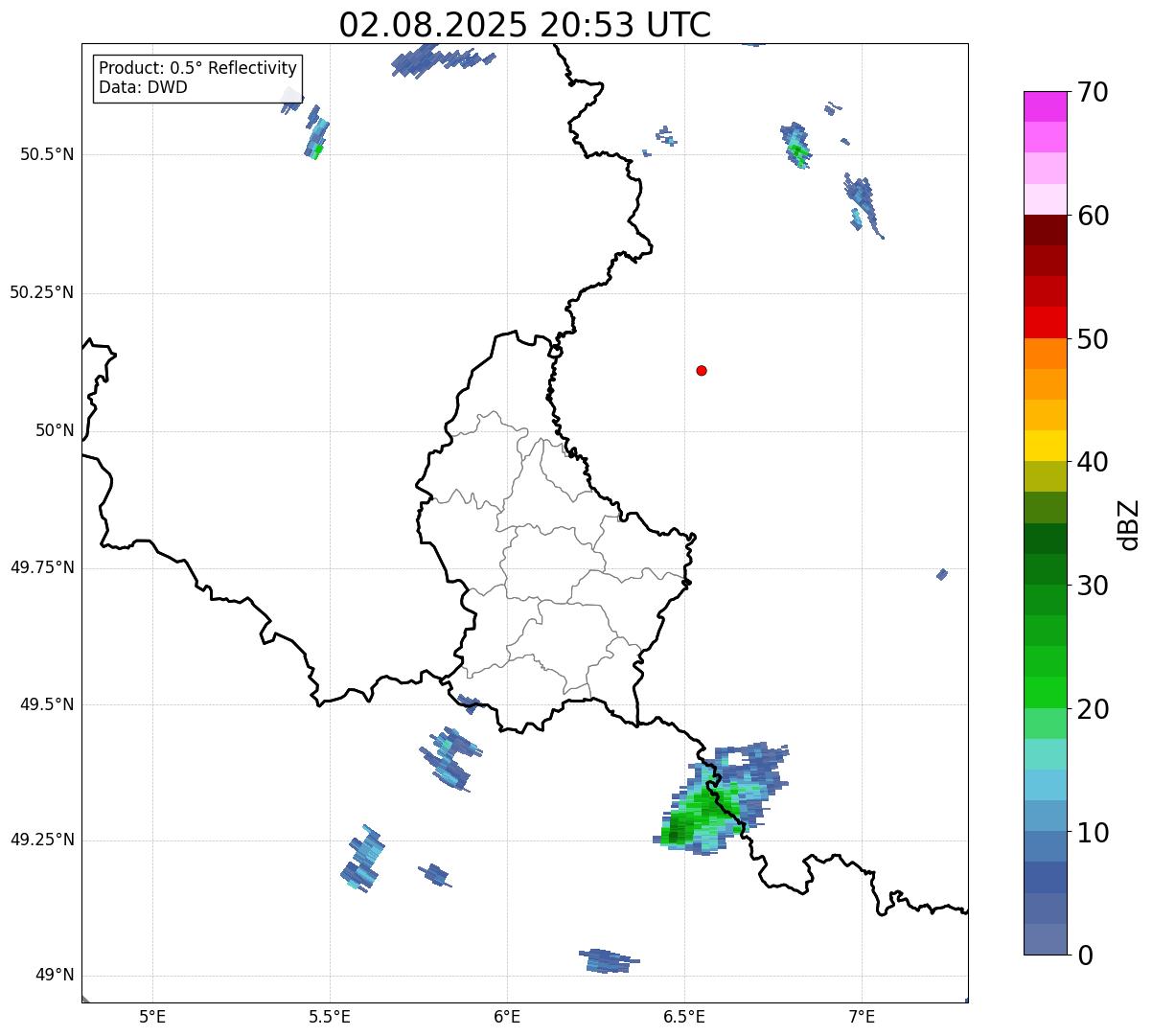Viewport: 1152px width, 1036px height.
Task: Click the 50°N latitude label
Action: [x=55, y=430]
